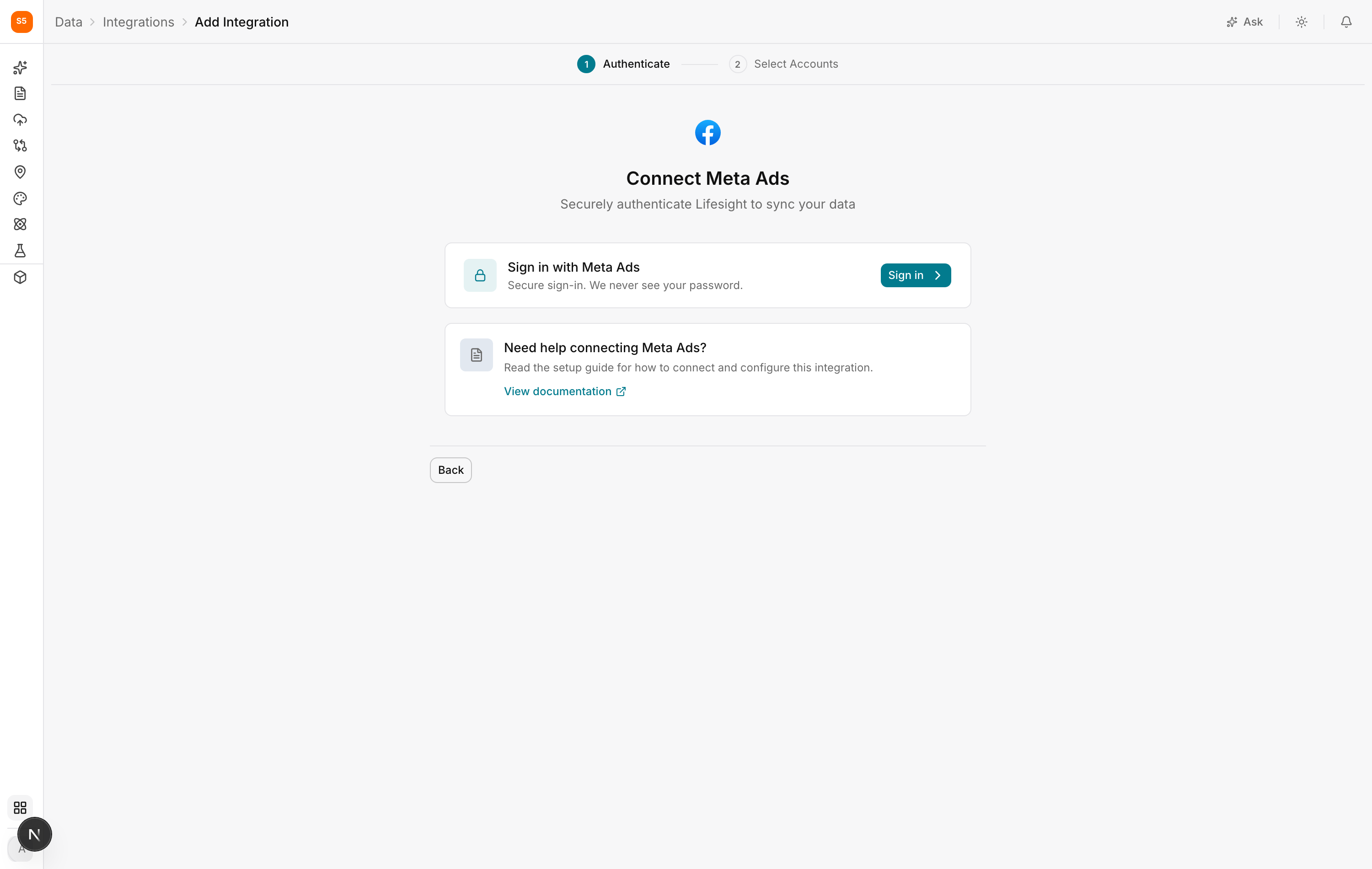This screenshot has height=869, width=1372.
Task: Open the bell notifications icon
Action: (1346, 21)
